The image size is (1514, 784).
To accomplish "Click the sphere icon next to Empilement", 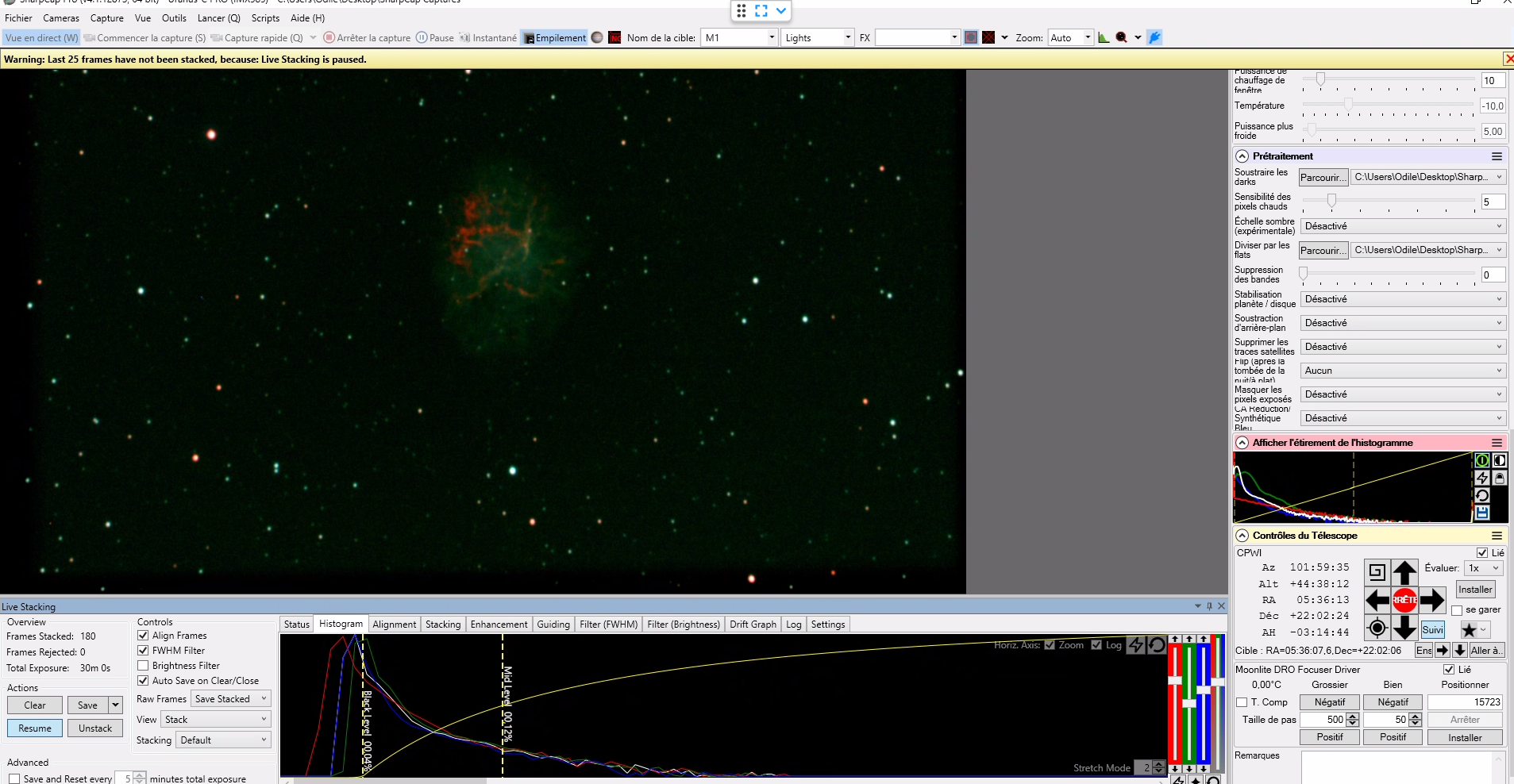I will (x=597, y=37).
